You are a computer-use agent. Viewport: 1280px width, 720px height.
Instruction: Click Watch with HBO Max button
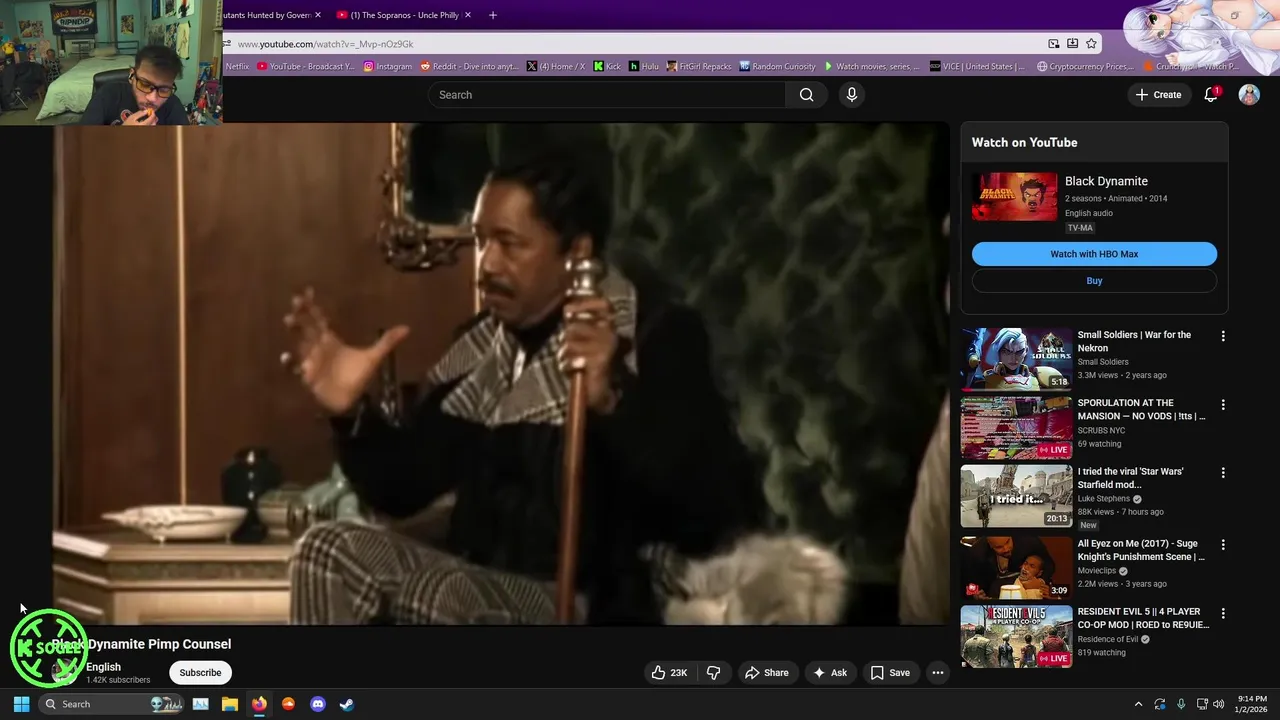(x=1094, y=254)
